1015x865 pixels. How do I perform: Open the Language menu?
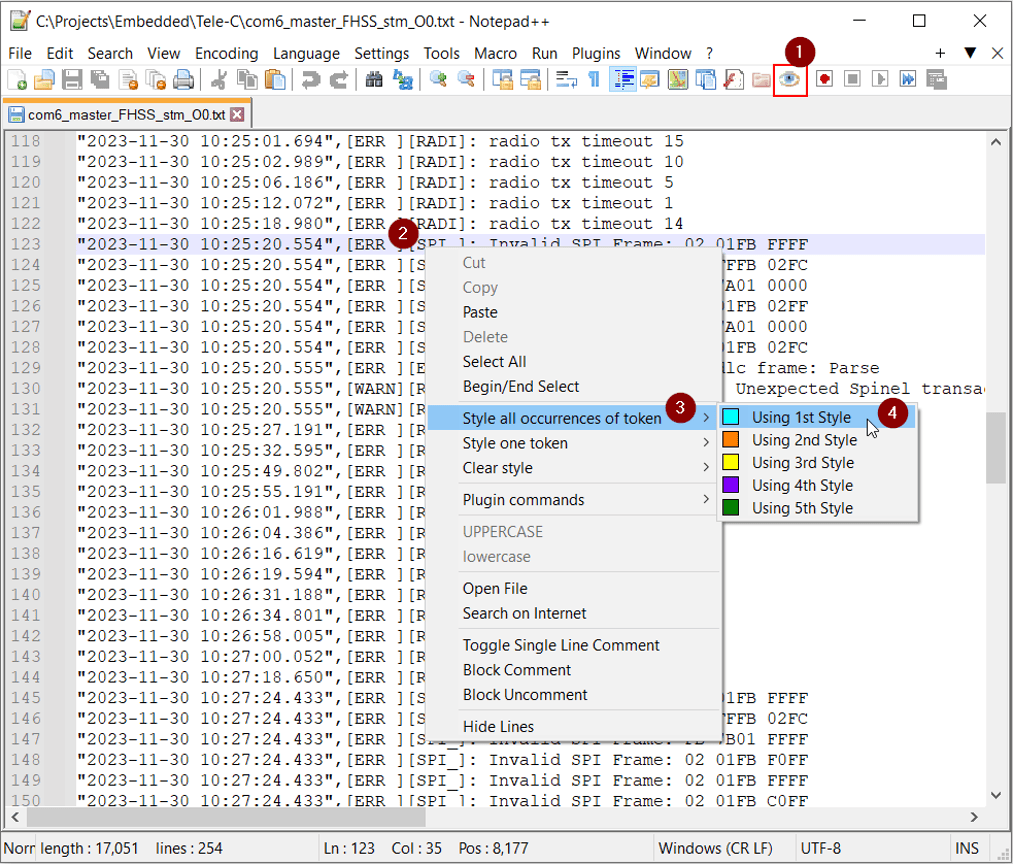pyautogui.click(x=306, y=53)
